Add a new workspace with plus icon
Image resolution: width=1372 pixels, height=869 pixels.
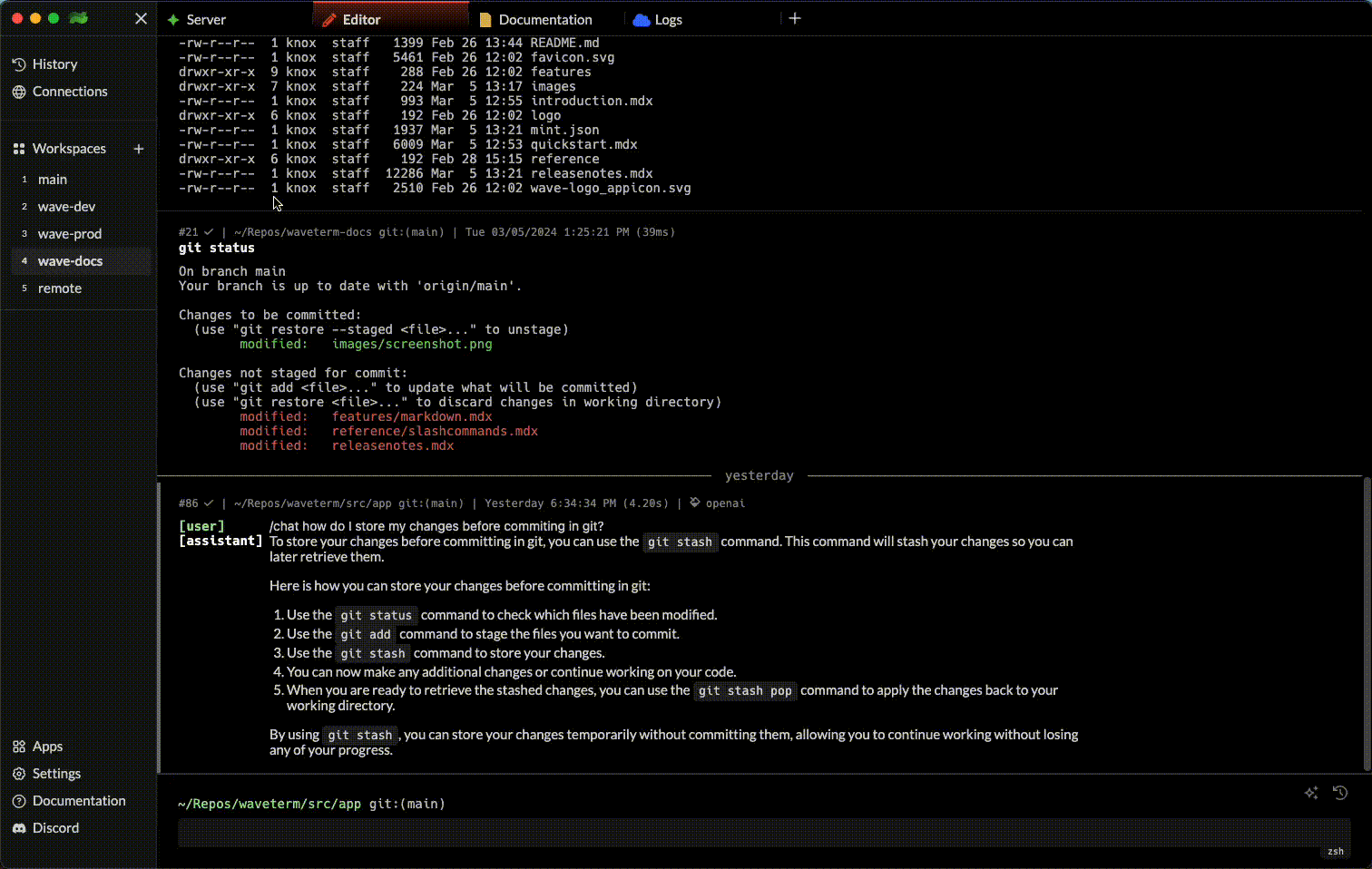pyautogui.click(x=139, y=149)
